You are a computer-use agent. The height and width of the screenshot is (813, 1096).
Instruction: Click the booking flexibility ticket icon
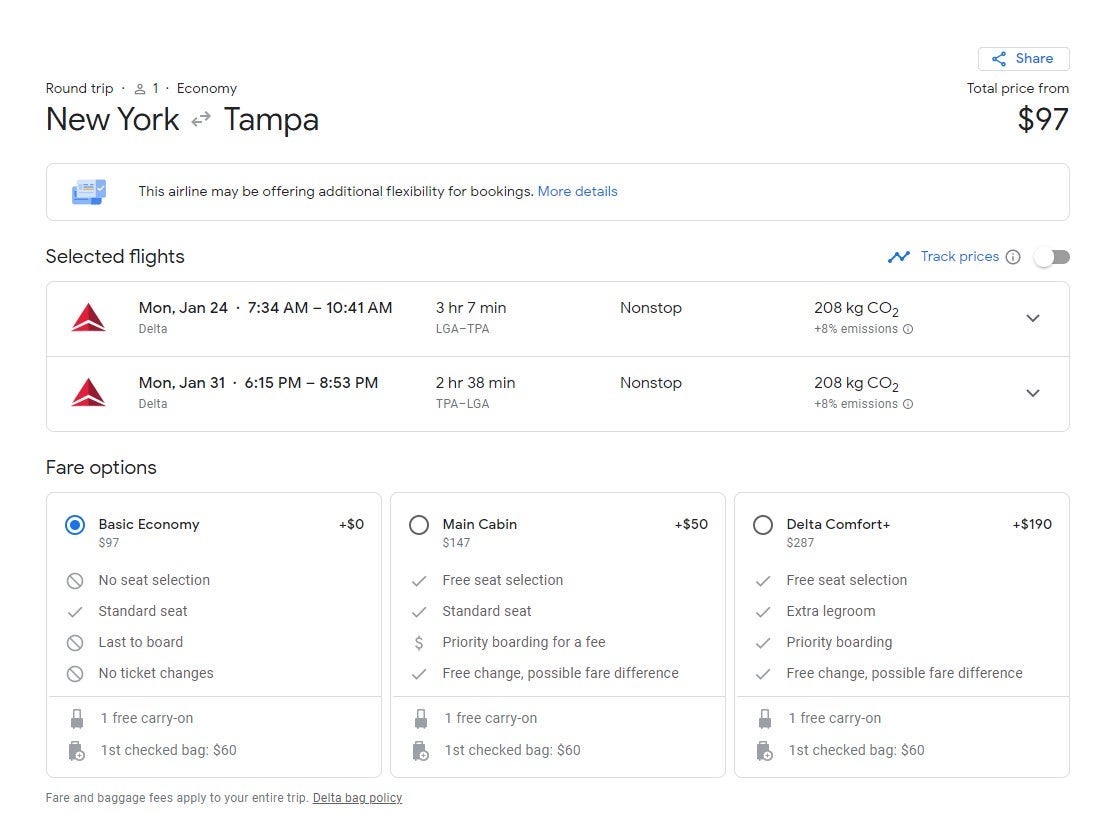(x=89, y=192)
